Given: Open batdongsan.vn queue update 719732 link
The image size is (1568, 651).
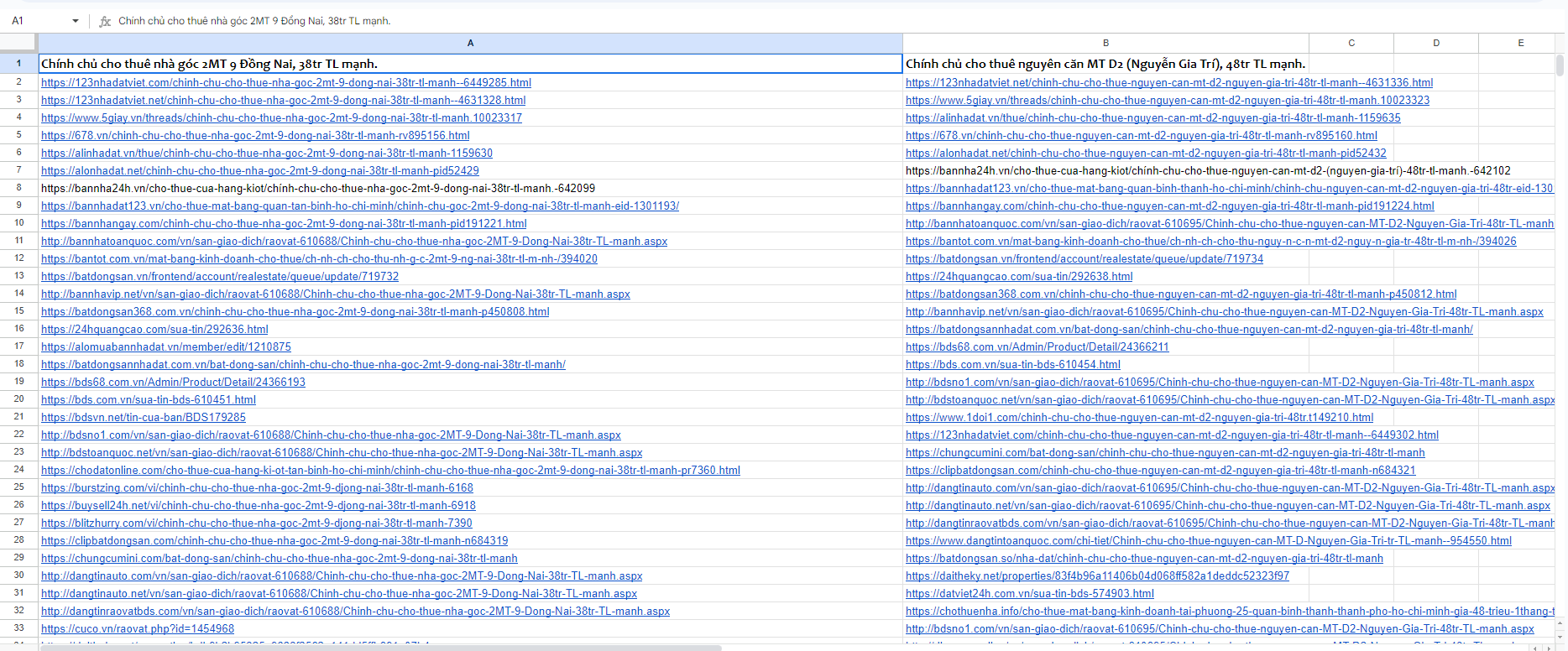Looking at the screenshot, I should click(x=220, y=276).
